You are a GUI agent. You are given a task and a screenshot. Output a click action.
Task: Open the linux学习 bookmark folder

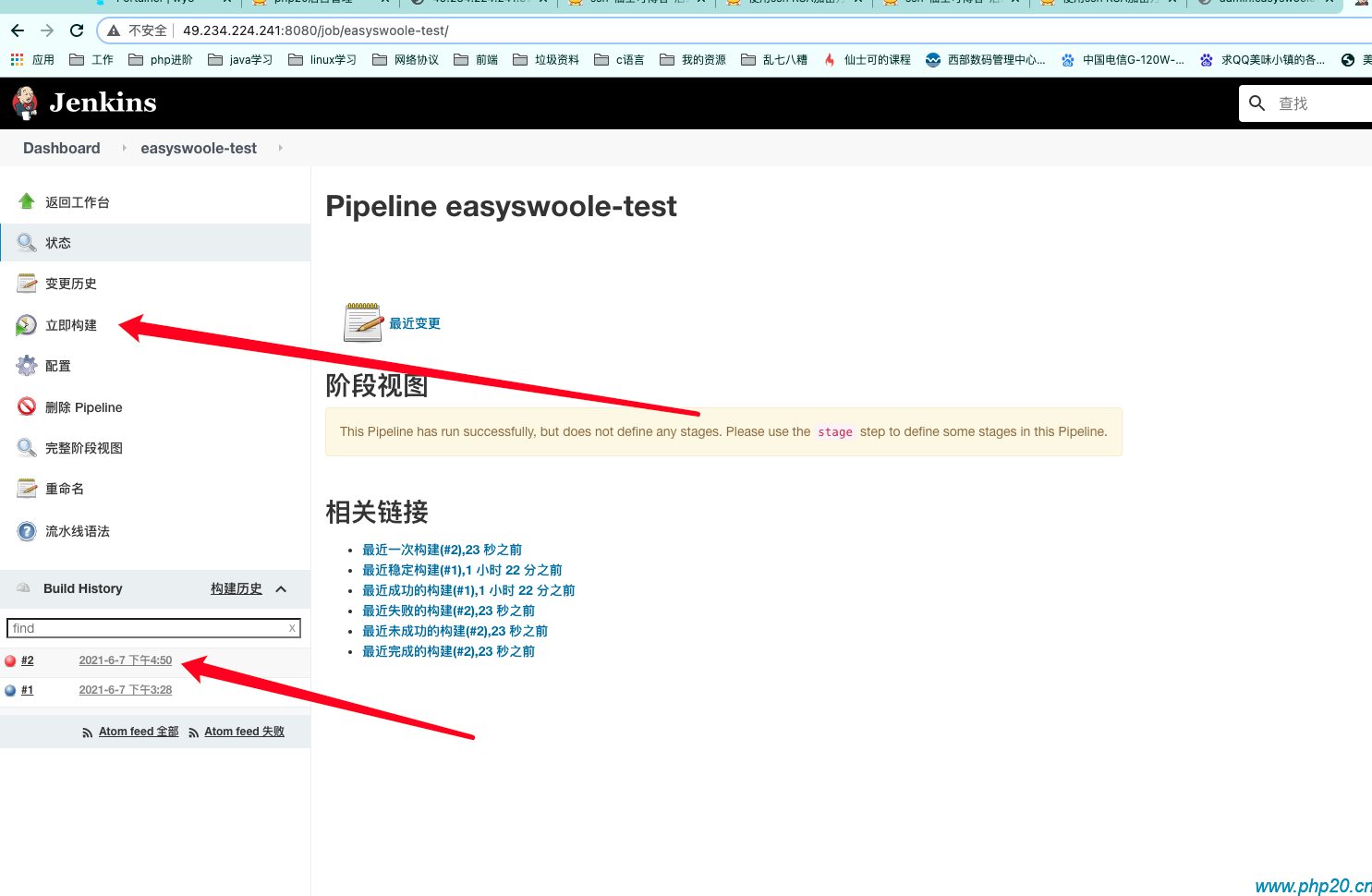[322, 60]
